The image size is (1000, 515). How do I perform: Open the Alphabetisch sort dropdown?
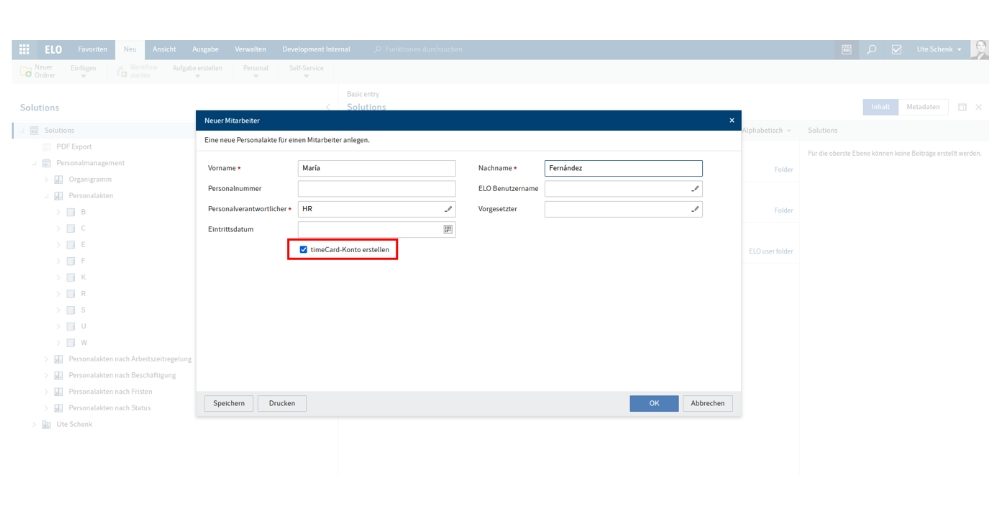(x=767, y=130)
